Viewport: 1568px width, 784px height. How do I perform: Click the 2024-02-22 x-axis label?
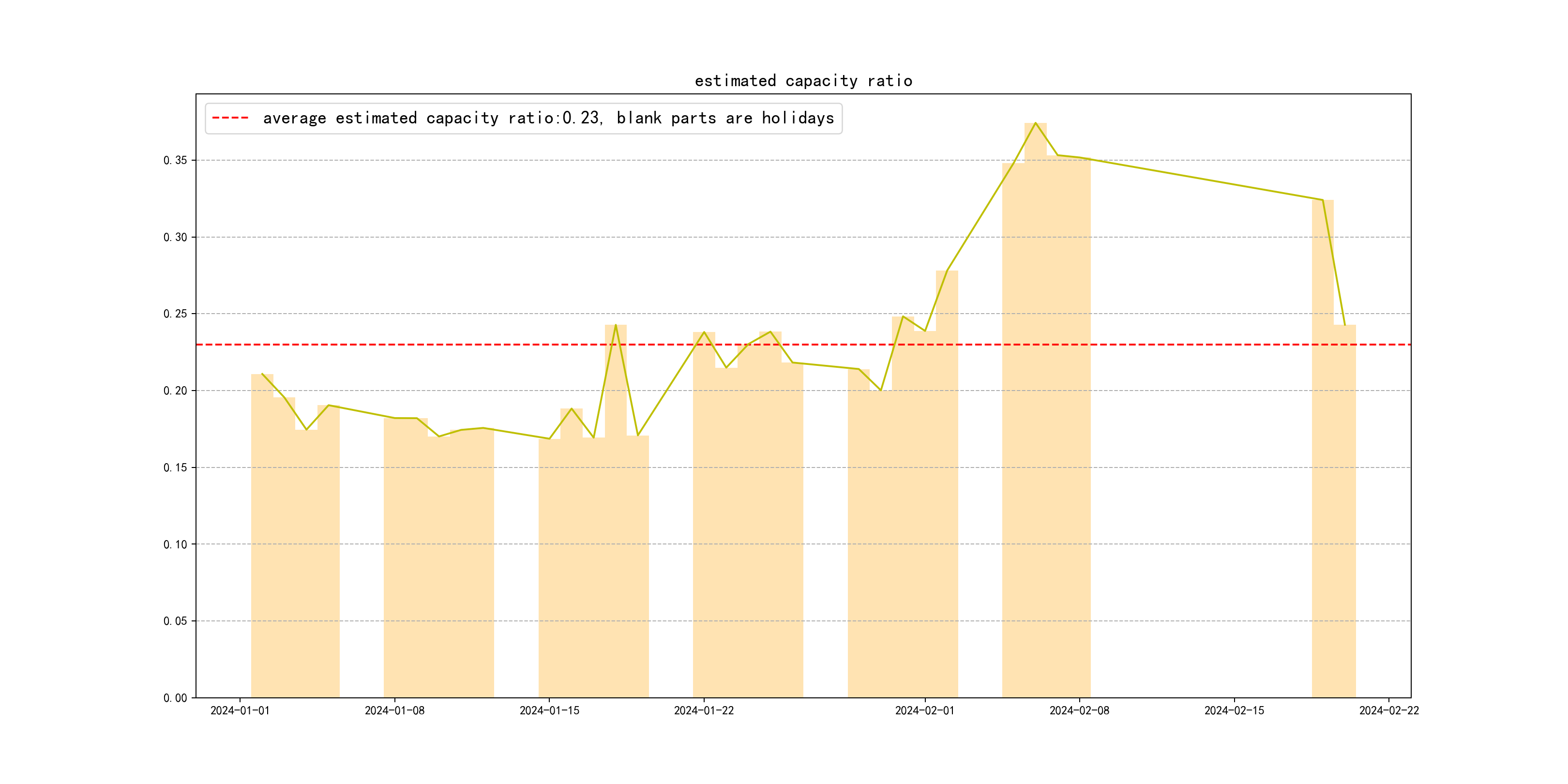pyautogui.click(x=1388, y=711)
